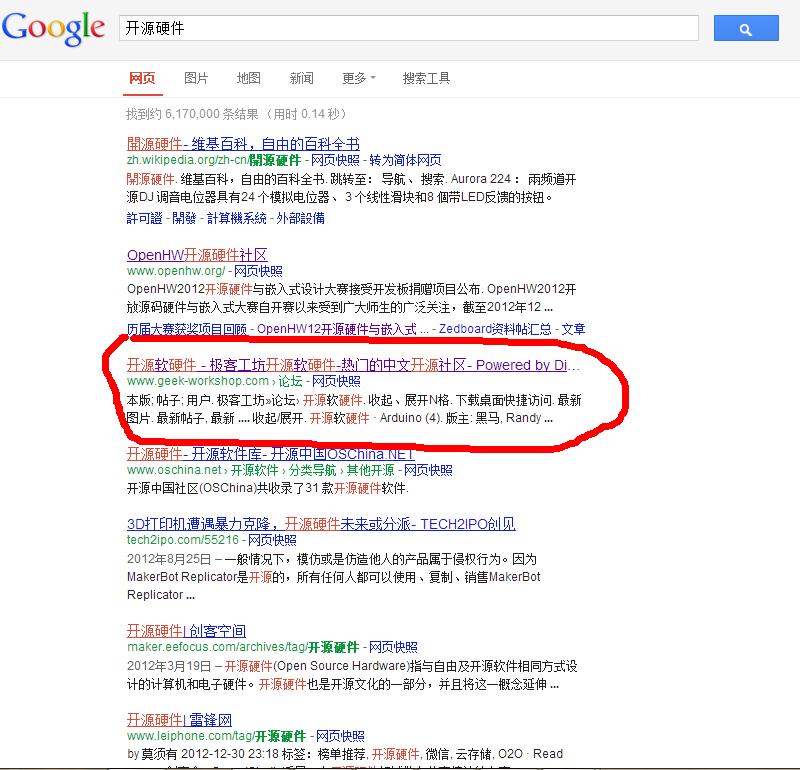
Task: Click inside the search input field
Action: coord(400,28)
